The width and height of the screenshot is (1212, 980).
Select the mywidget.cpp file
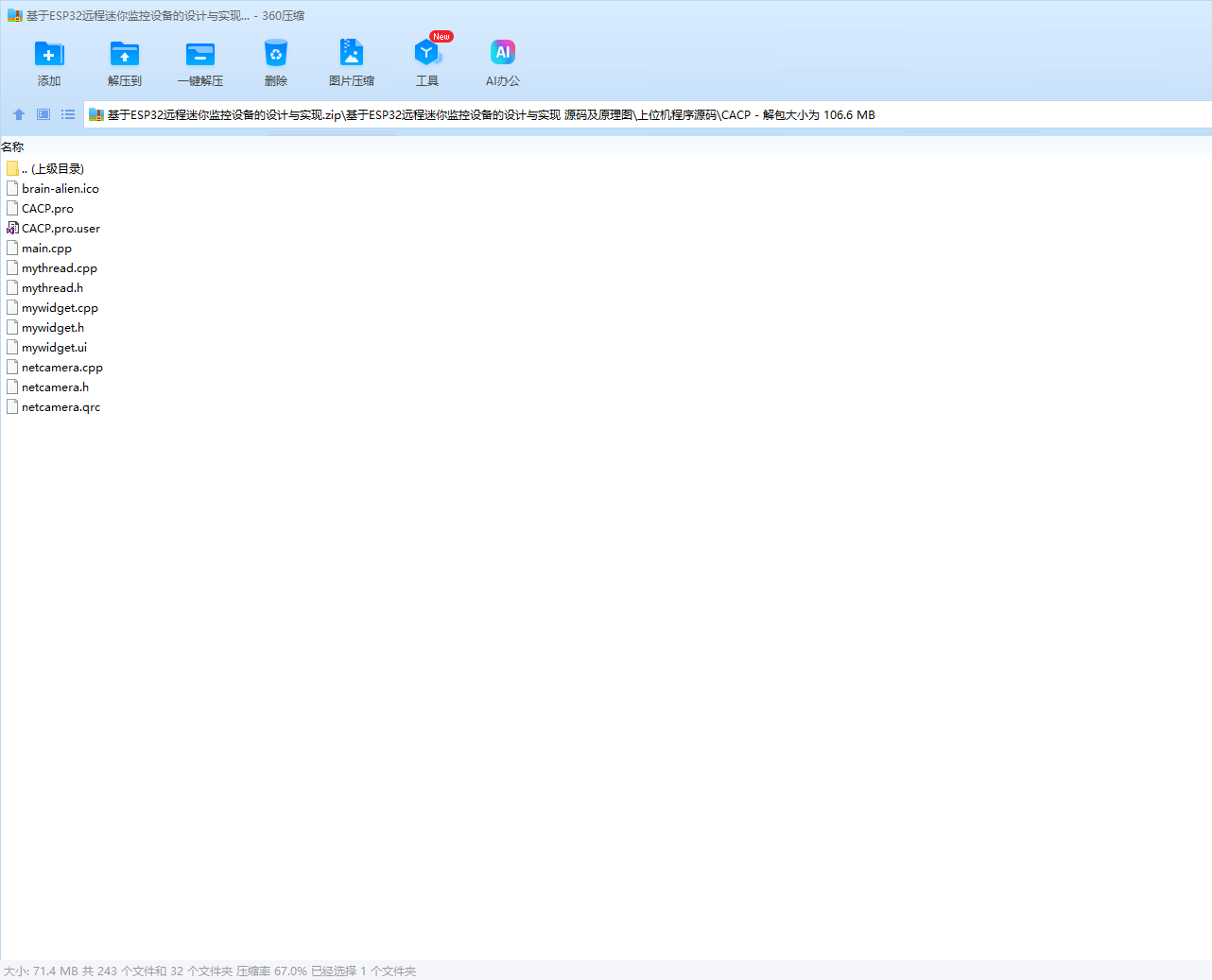(x=60, y=308)
